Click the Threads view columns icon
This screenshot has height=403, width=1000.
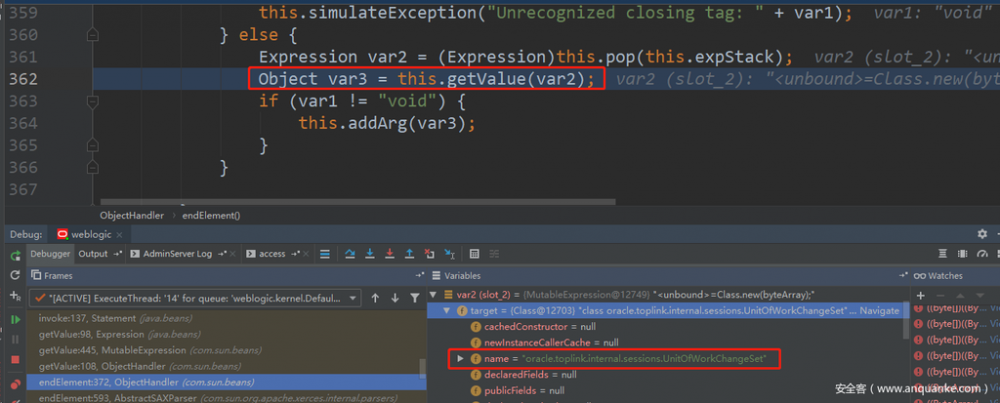(x=962, y=254)
